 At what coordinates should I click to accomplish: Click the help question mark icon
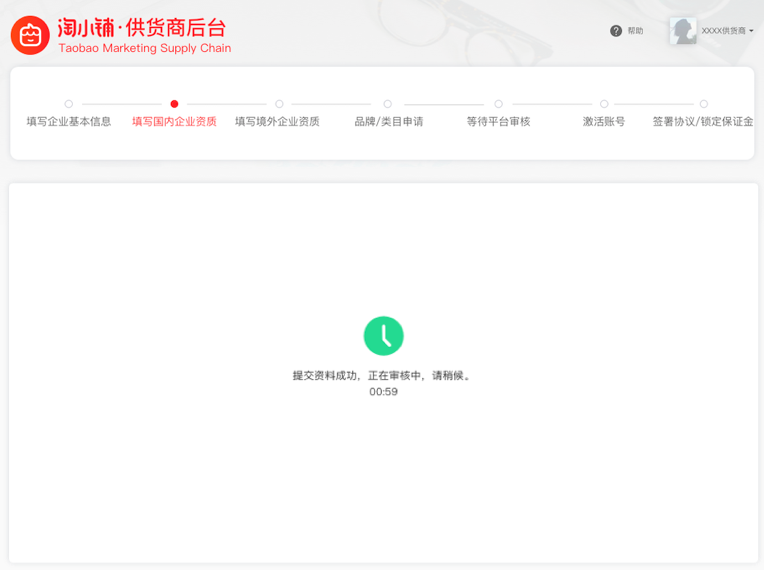coord(616,31)
